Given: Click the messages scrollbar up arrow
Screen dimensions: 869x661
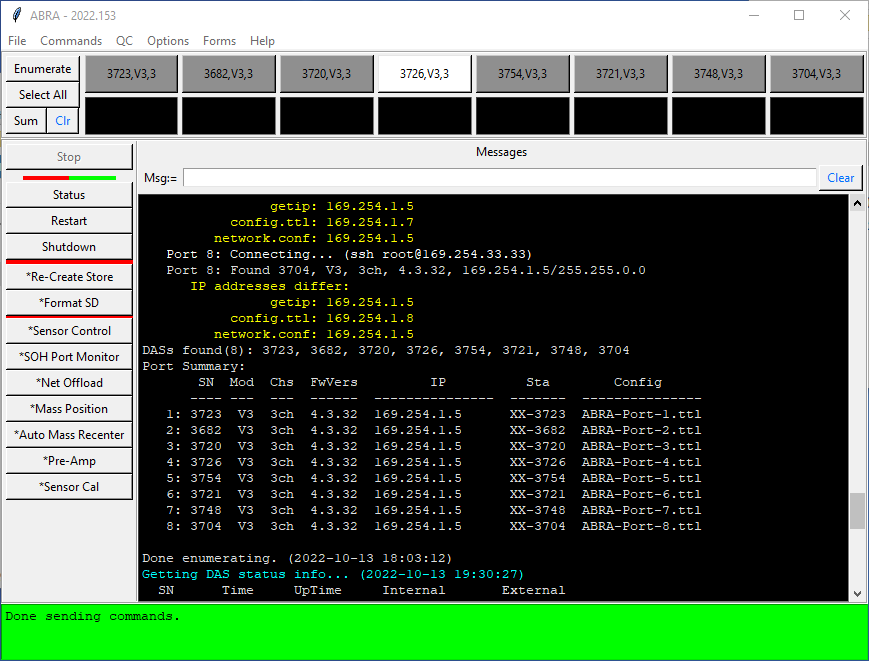Looking at the screenshot, I should (857, 204).
